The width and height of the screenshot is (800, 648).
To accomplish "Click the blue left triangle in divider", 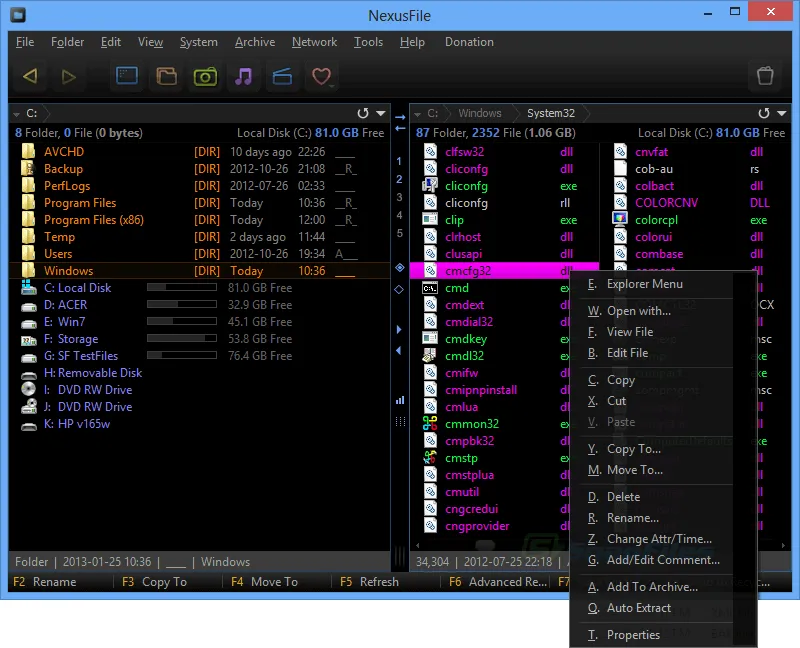I will click(x=398, y=351).
